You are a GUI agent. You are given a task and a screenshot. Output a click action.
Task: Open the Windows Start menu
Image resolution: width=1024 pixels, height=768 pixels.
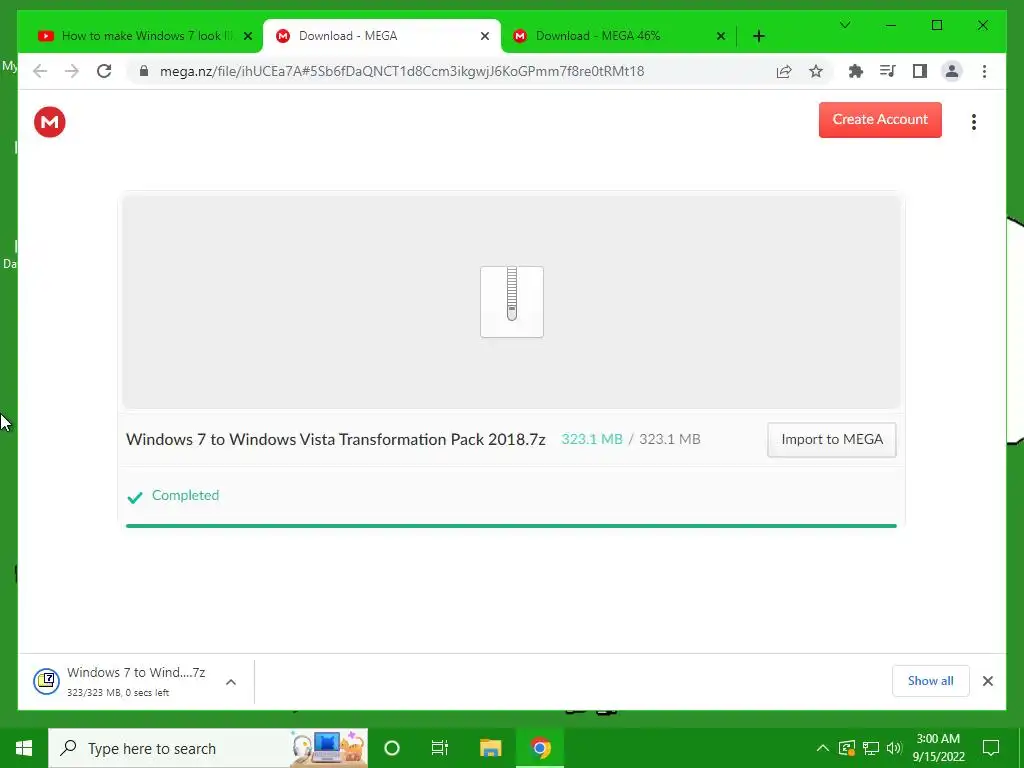click(x=24, y=748)
